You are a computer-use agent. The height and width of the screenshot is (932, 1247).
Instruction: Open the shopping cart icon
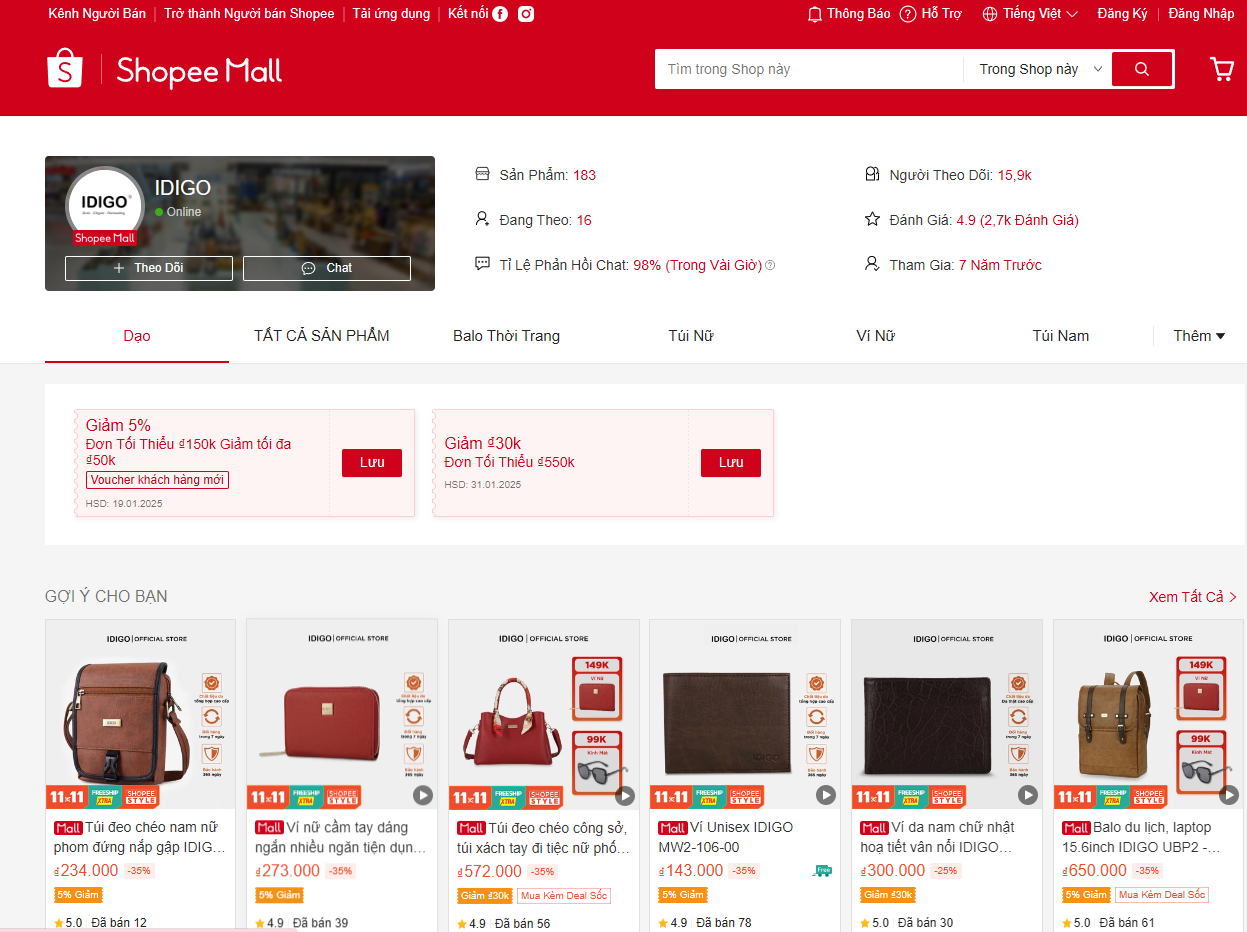[x=1221, y=69]
